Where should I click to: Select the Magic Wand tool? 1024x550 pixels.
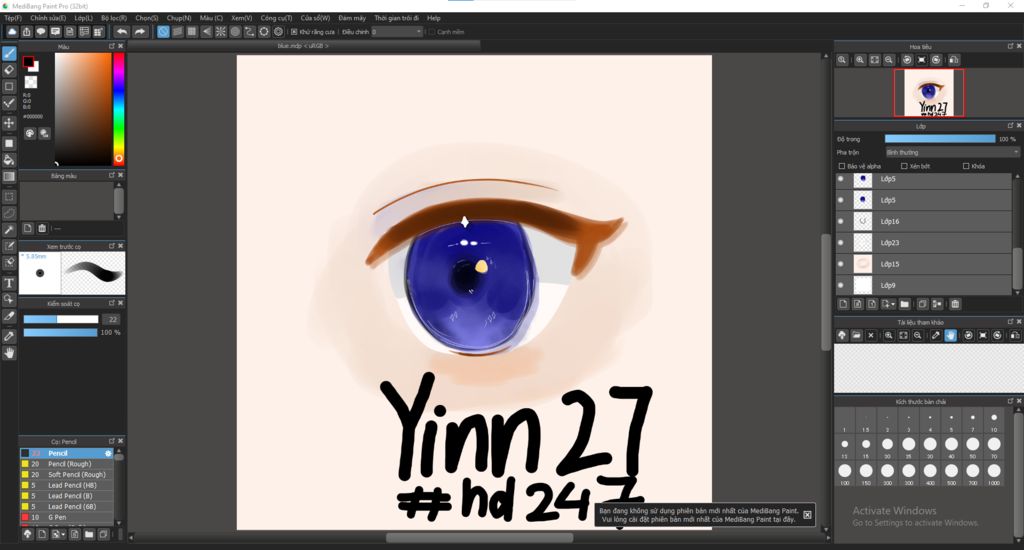tap(9, 230)
